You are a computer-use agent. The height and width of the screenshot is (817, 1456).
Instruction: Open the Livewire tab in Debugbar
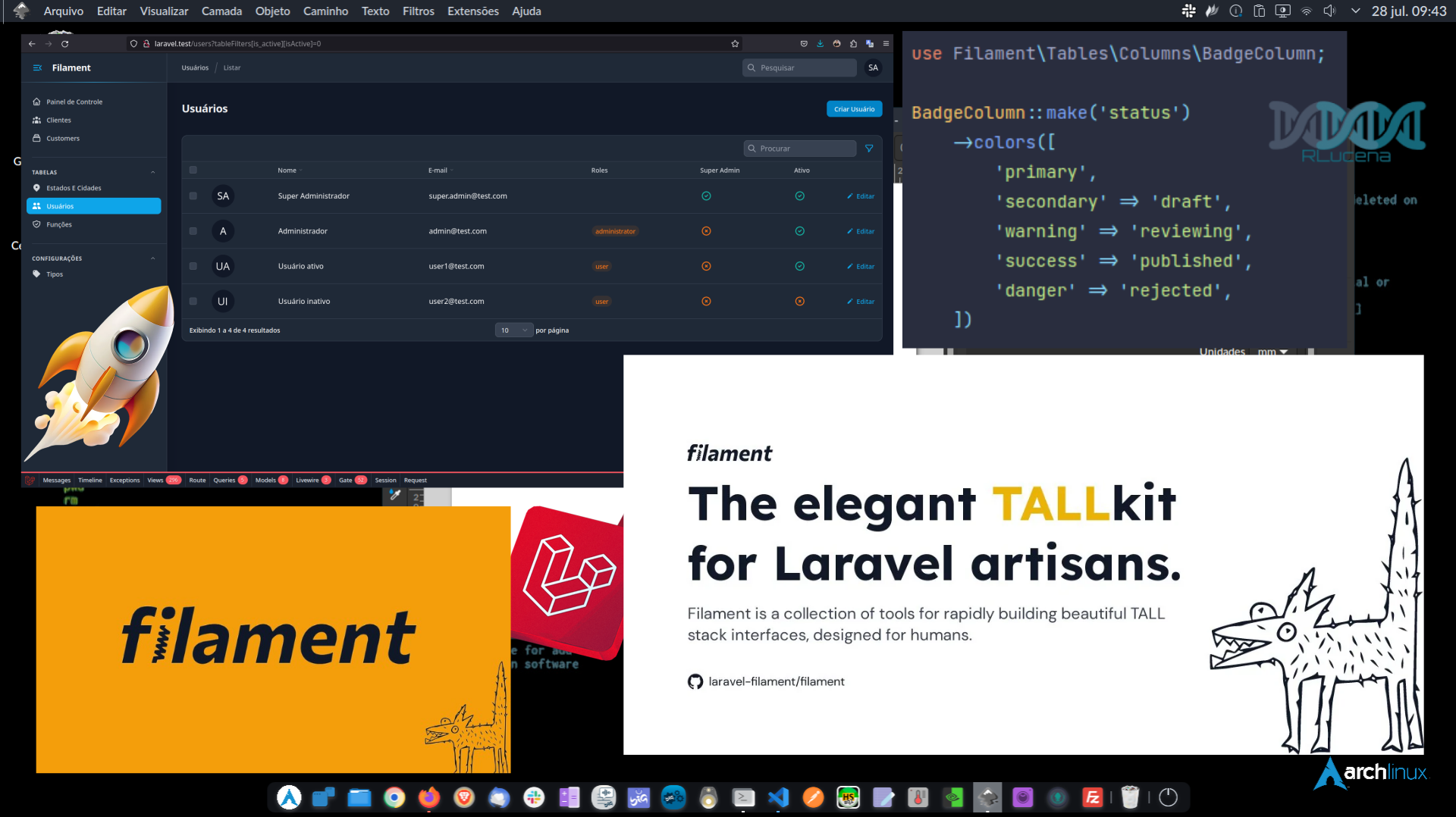click(313, 480)
